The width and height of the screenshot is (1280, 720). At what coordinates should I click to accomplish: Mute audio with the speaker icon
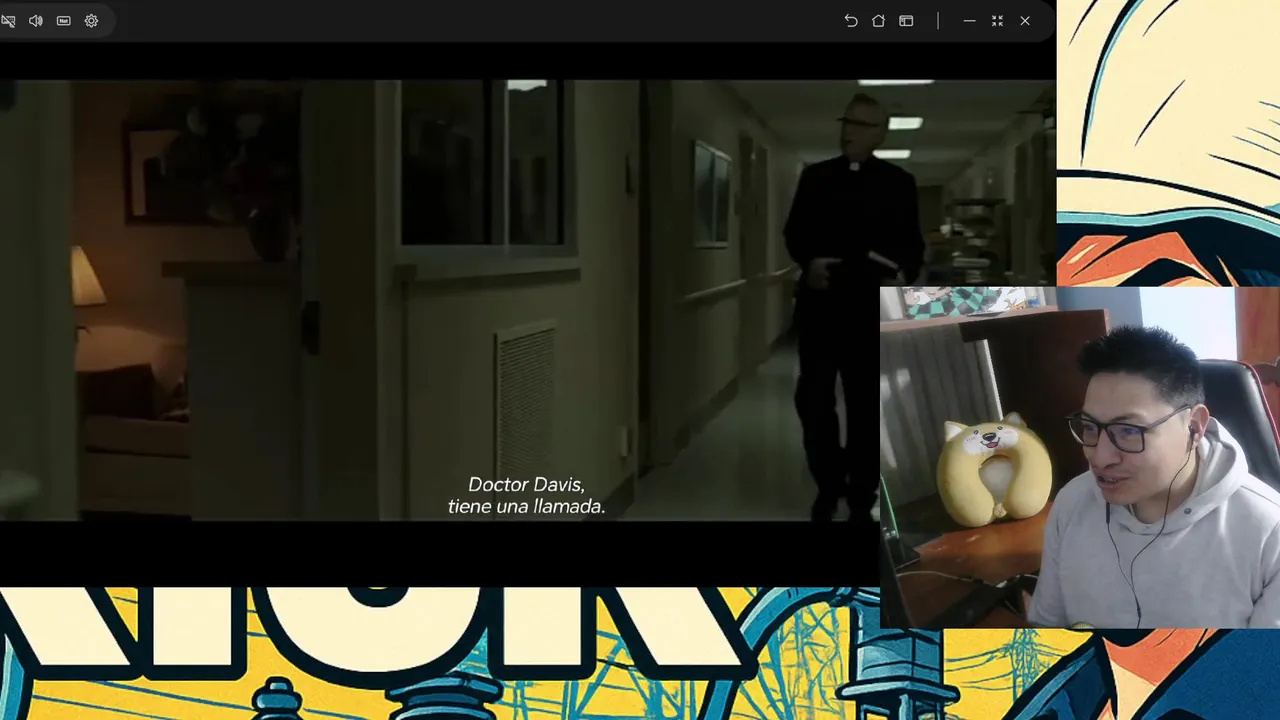(x=36, y=21)
